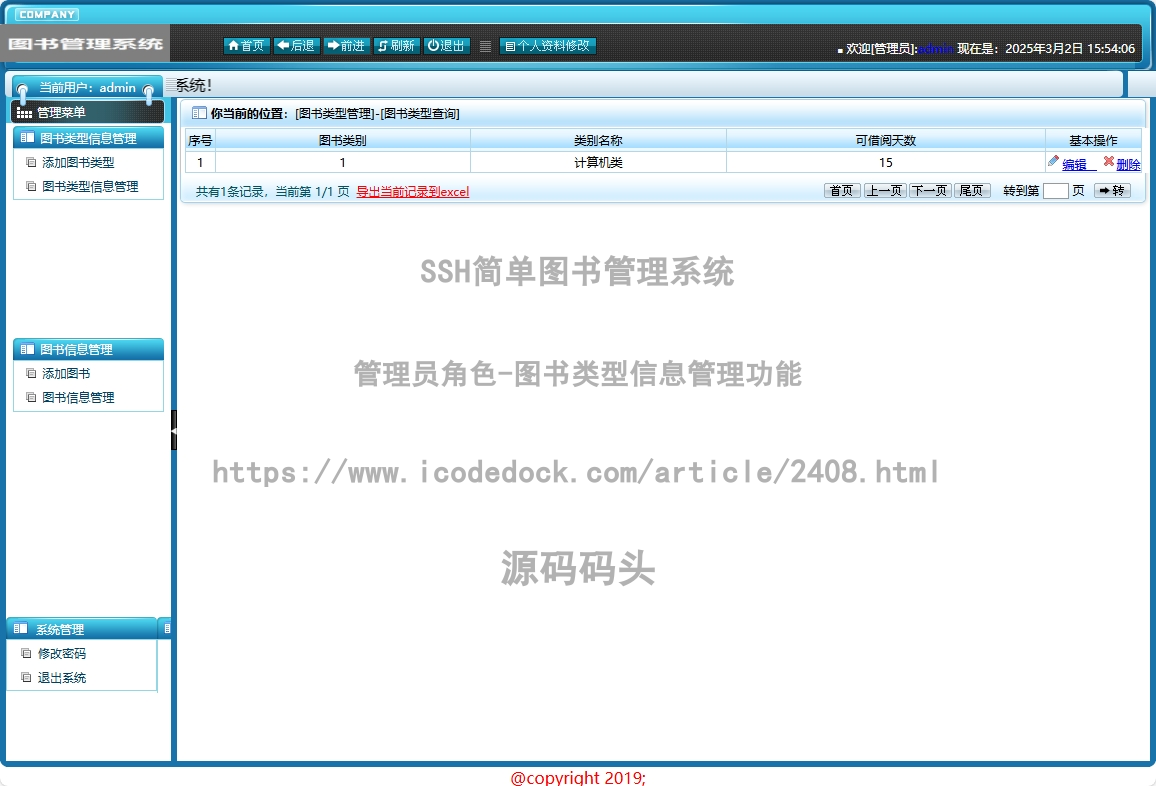The image size is (1156, 786).
Task: Toggle the 系统管理 section header
Action: coord(81,629)
